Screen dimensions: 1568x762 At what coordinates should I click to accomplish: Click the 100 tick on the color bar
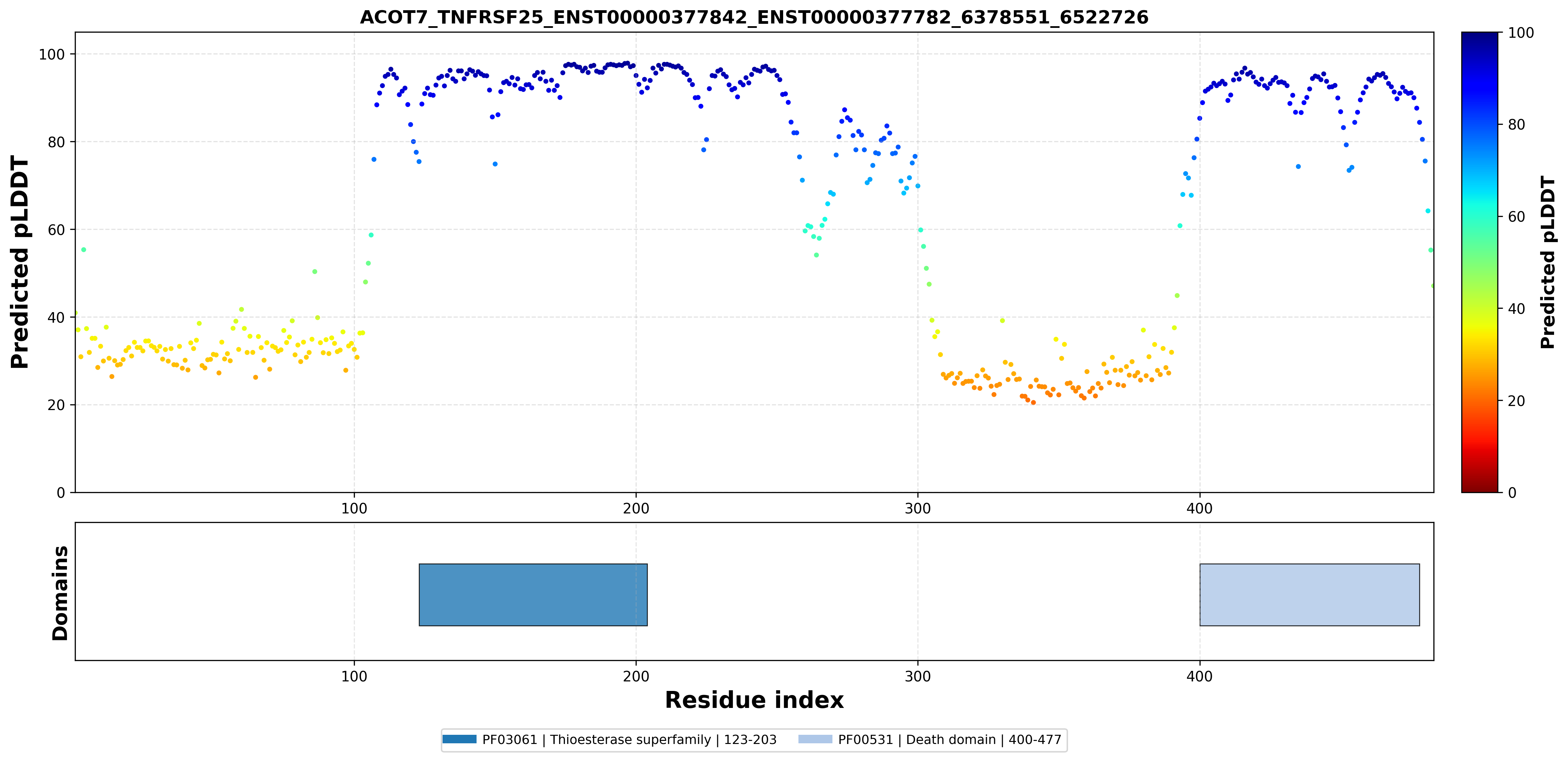pyautogui.click(x=1520, y=33)
